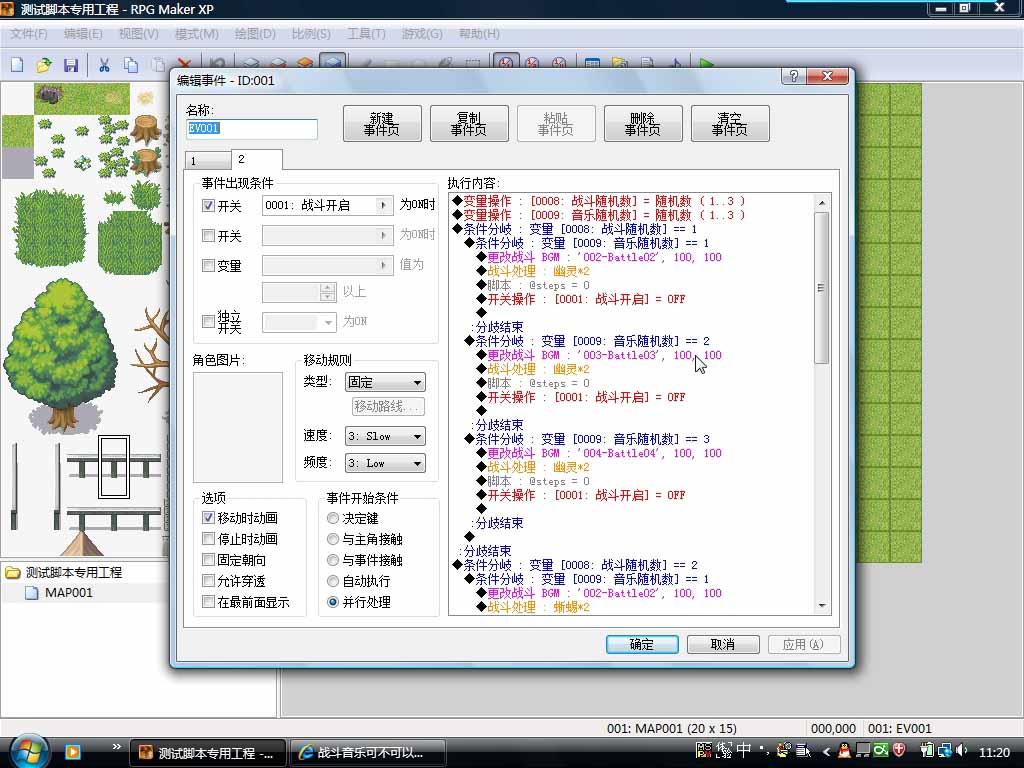
Task: Click the New project icon in main toolbar
Action: (x=17, y=65)
